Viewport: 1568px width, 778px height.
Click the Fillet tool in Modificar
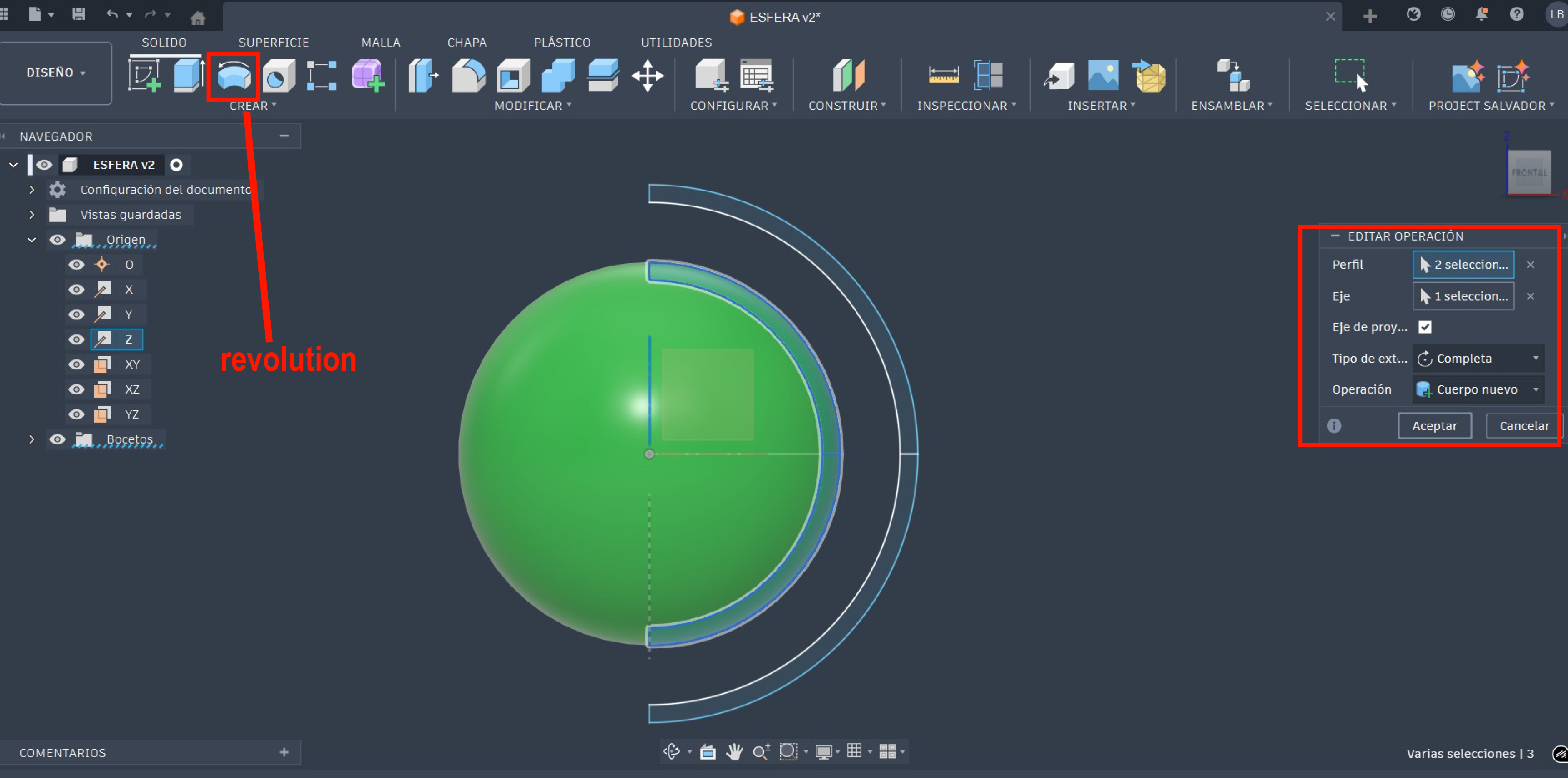(468, 76)
